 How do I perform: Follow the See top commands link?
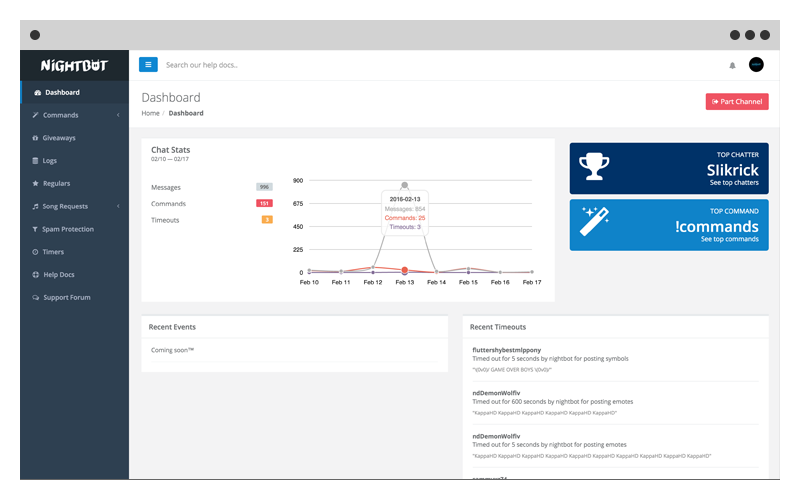(729, 240)
